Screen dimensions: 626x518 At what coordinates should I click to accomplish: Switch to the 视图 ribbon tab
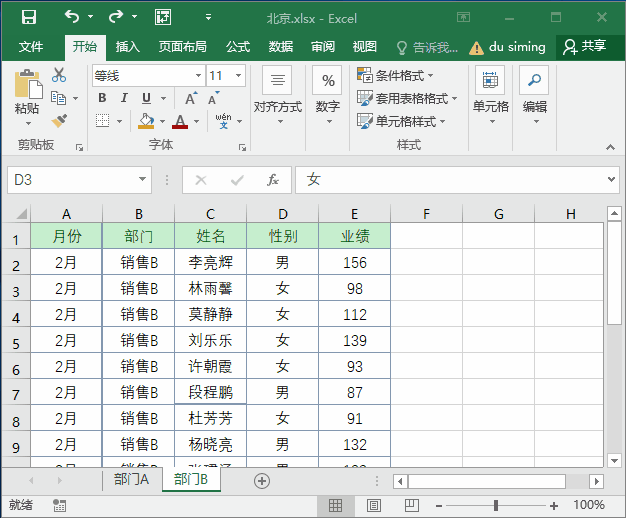[x=365, y=47]
